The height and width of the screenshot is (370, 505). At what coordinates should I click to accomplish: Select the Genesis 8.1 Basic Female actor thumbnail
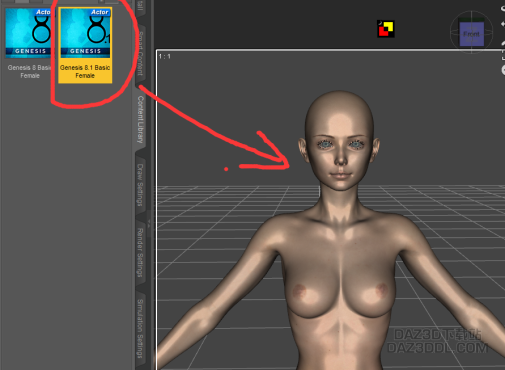click(x=85, y=45)
